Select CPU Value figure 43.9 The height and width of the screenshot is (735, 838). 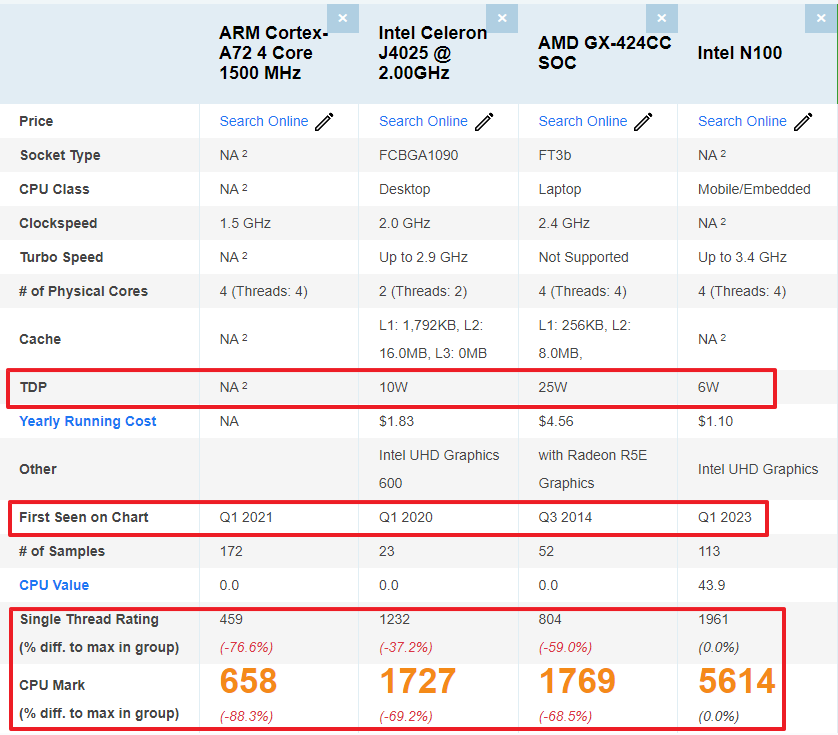pos(711,585)
